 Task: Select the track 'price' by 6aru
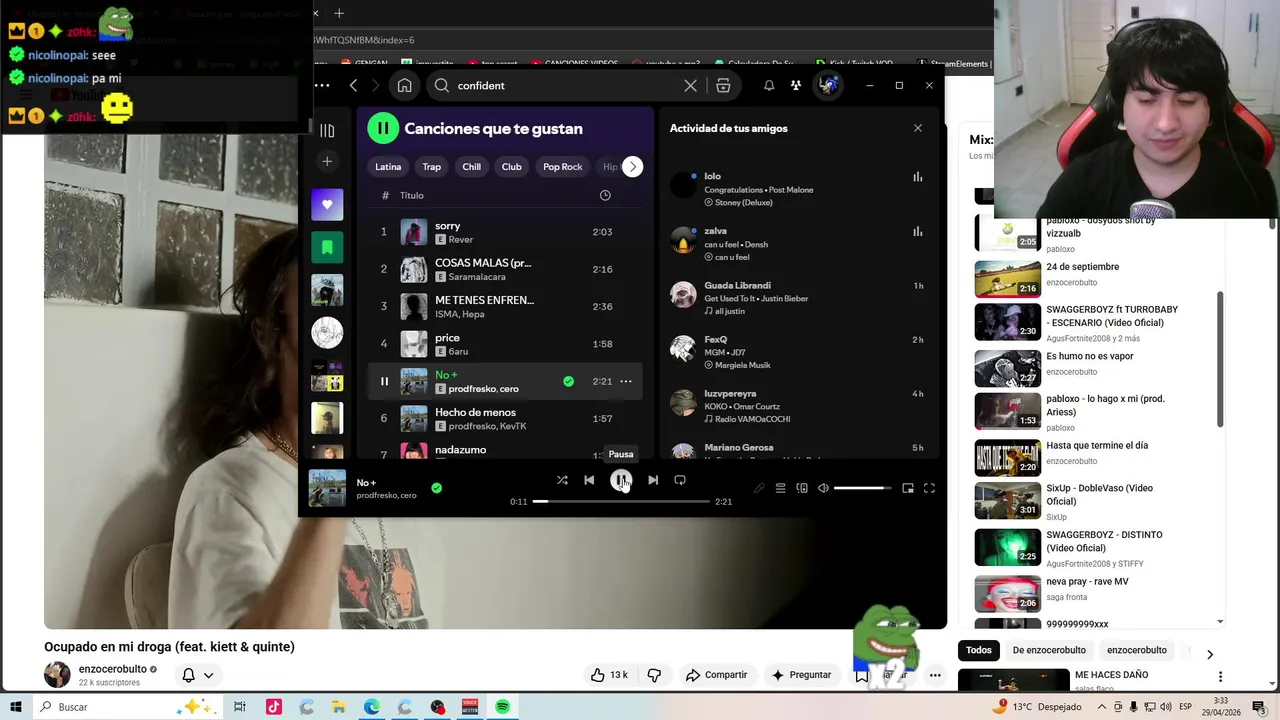505,344
